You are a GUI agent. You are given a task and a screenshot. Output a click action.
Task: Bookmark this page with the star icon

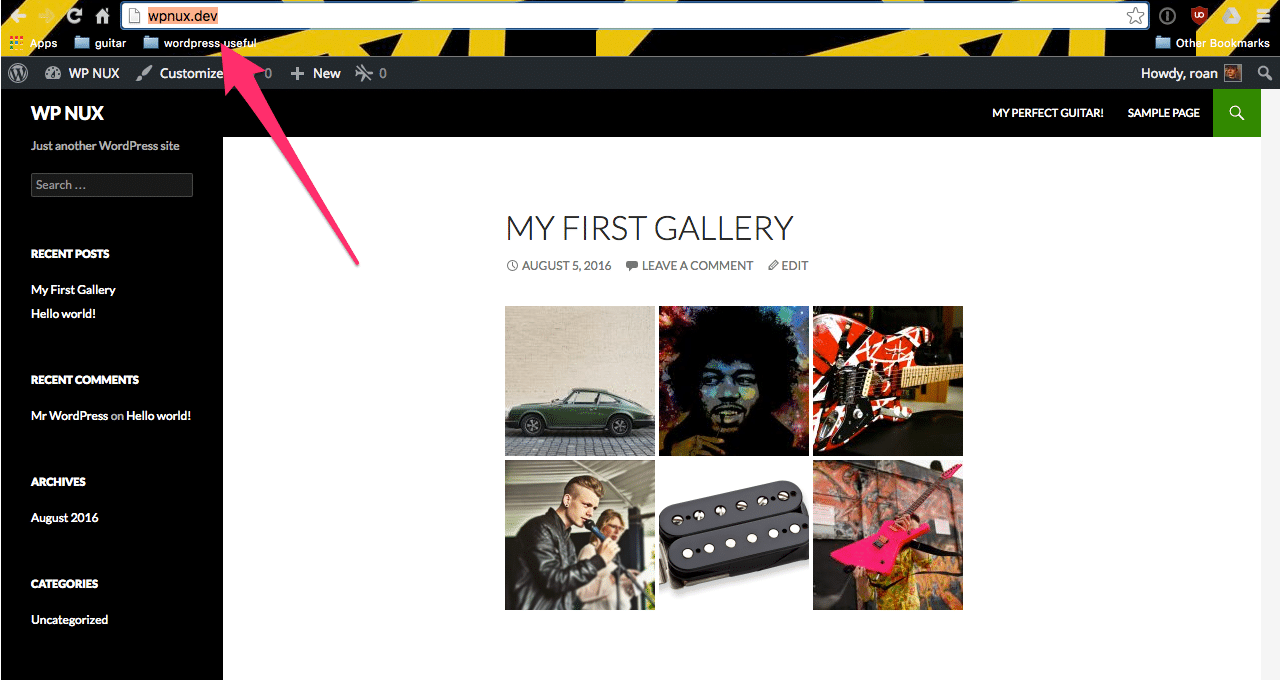coord(1135,16)
